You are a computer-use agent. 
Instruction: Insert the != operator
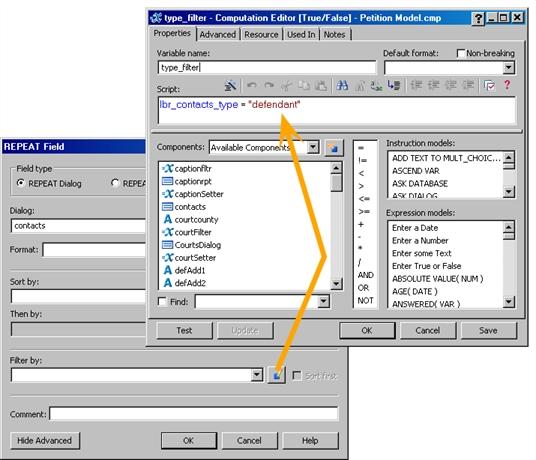pos(362,160)
